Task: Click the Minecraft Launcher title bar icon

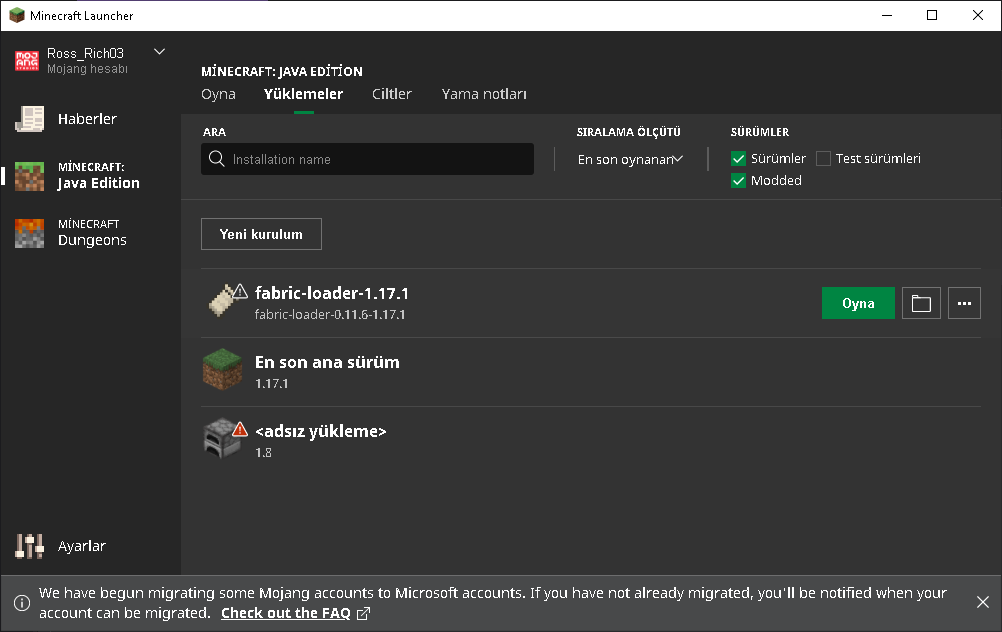Action: pyautogui.click(x=17, y=15)
